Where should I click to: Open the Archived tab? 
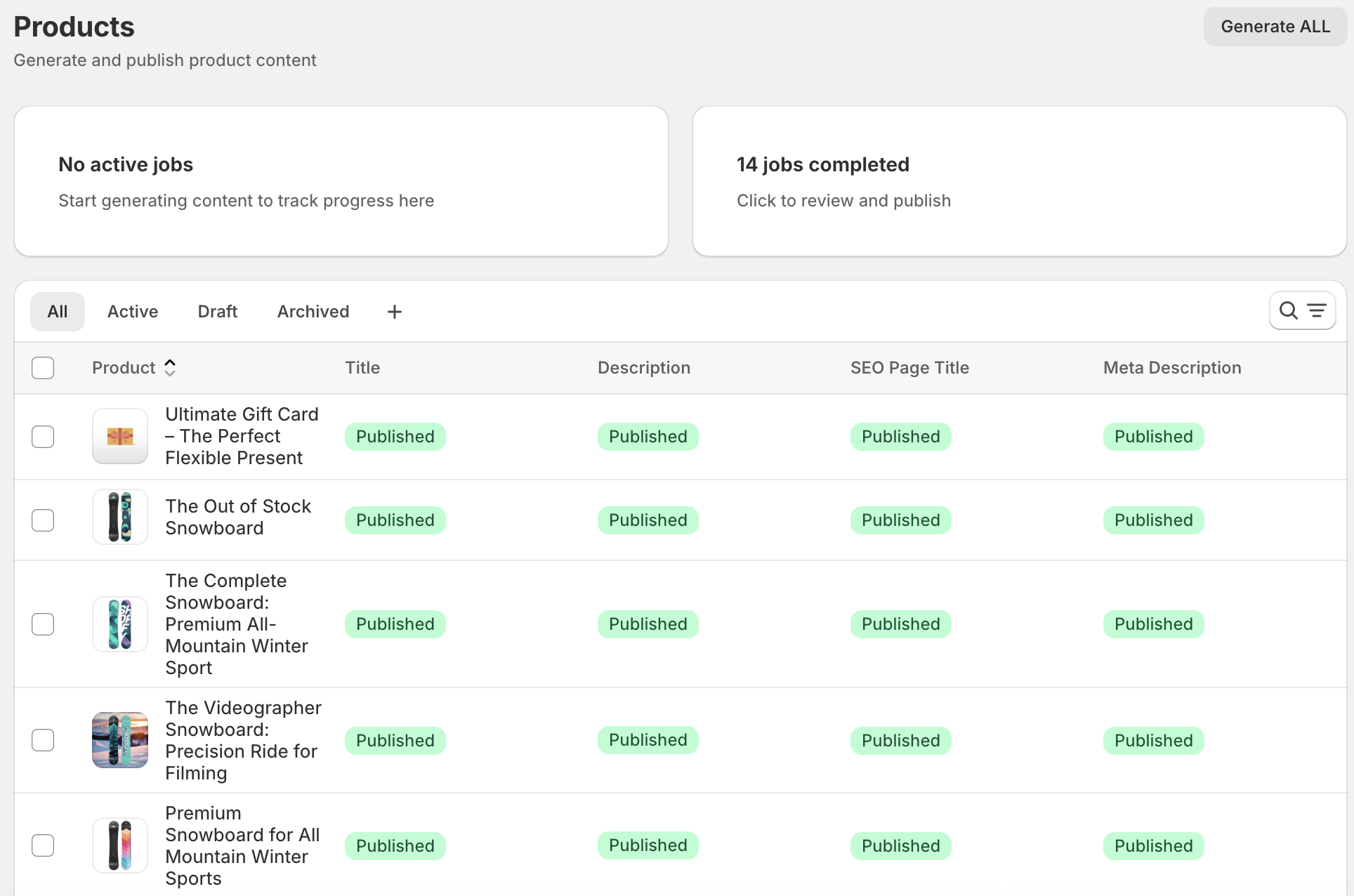tap(313, 312)
